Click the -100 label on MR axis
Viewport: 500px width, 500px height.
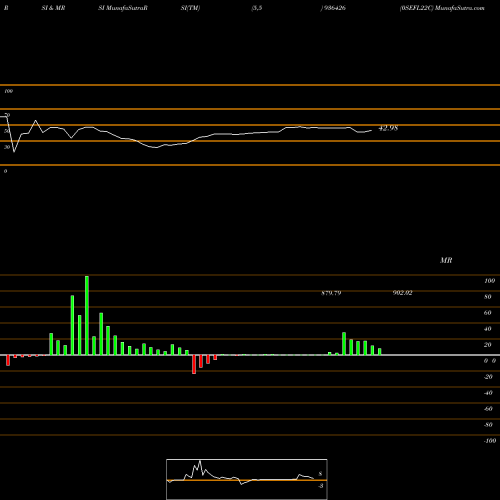(x=490, y=441)
